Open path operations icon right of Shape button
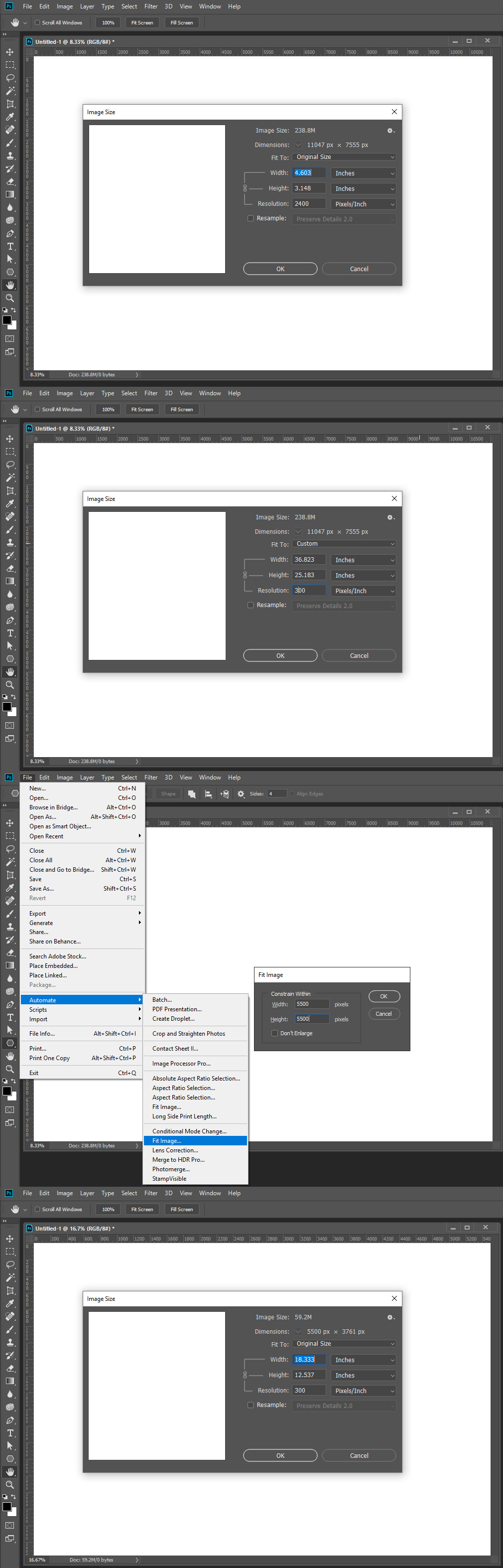This screenshot has width=503, height=1568. (192, 794)
